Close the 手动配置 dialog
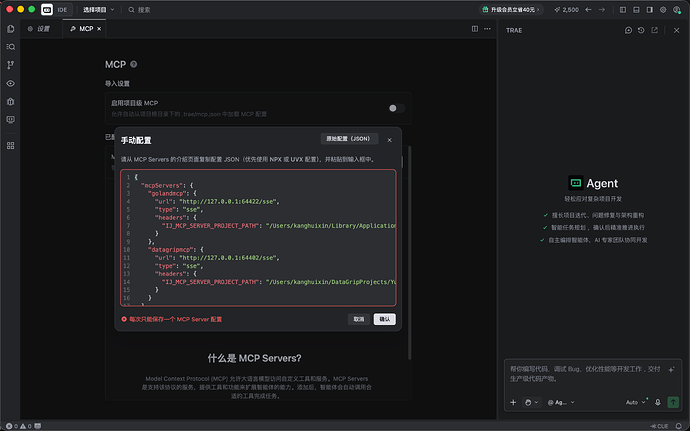This screenshot has height=431, width=690. 389,140
